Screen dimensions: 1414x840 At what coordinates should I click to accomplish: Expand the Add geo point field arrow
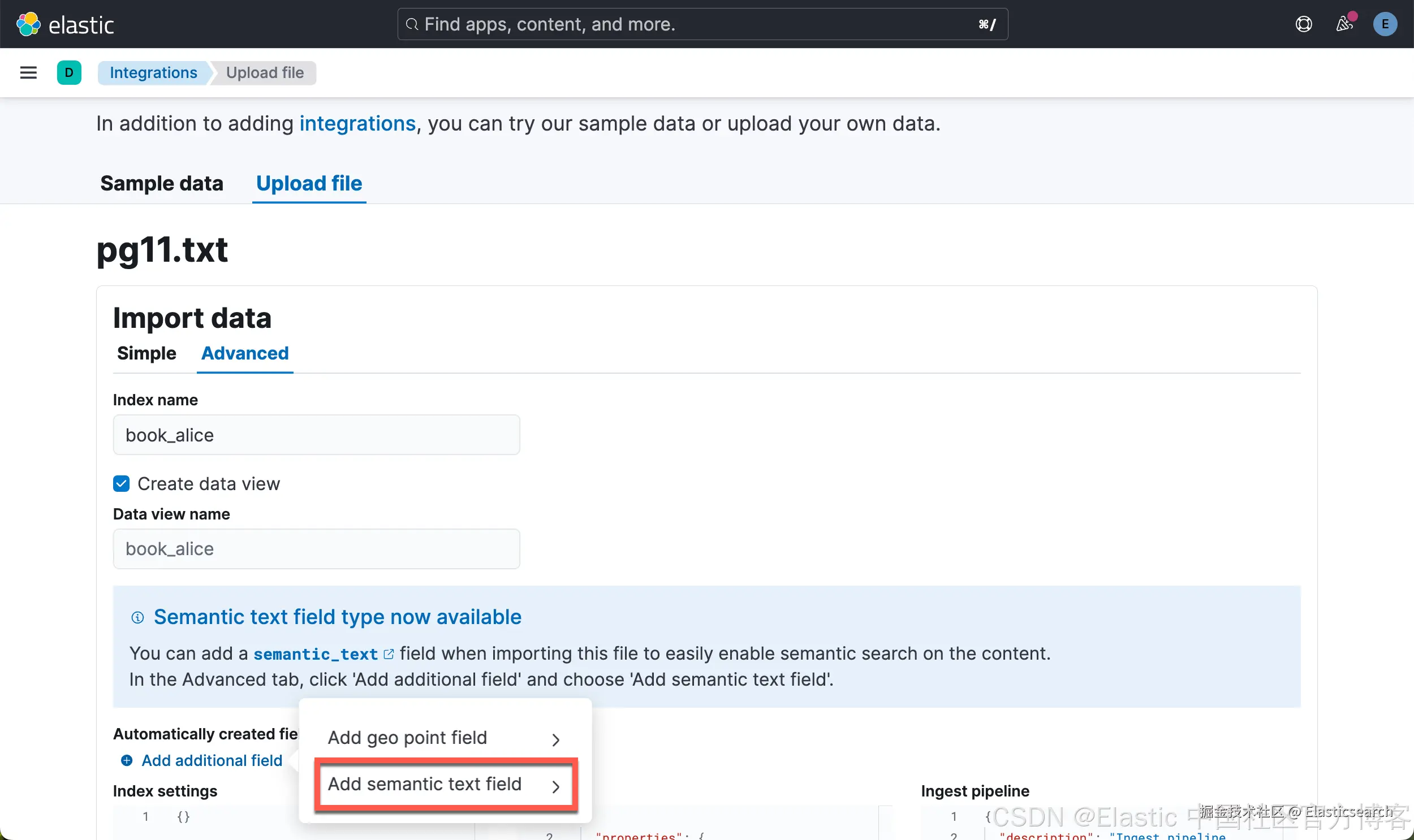pyautogui.click(x=555, y=739)
